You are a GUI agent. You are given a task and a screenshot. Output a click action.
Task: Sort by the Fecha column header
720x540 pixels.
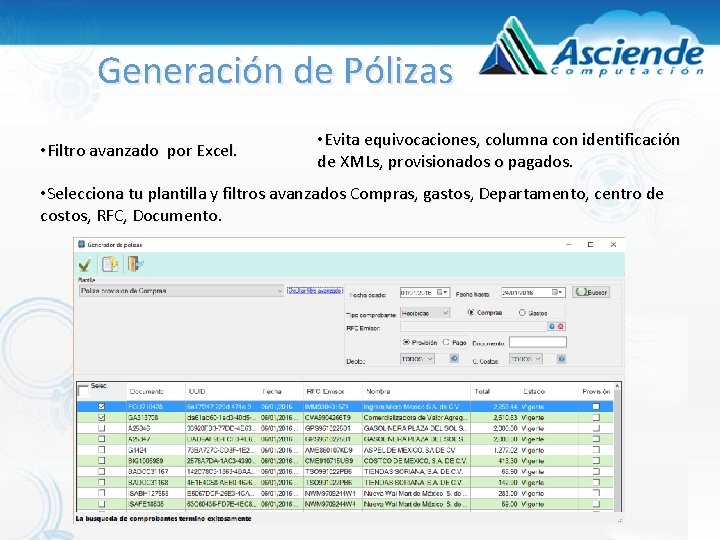(x=272, y=392)
